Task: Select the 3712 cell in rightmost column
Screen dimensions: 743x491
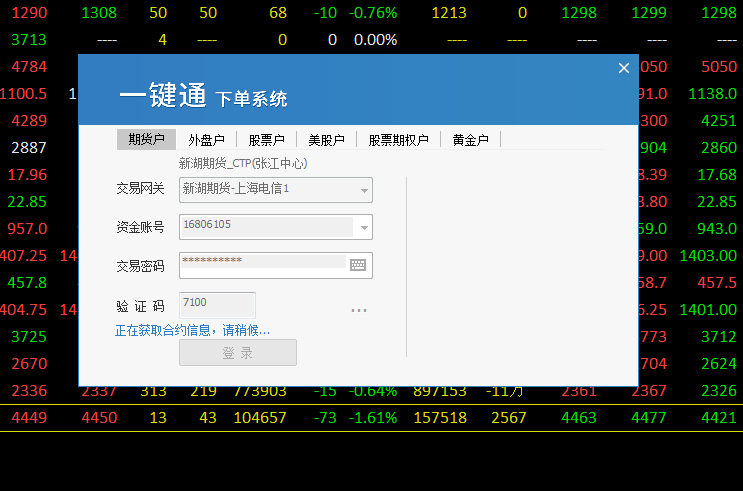Action: (x=719, y=336)
